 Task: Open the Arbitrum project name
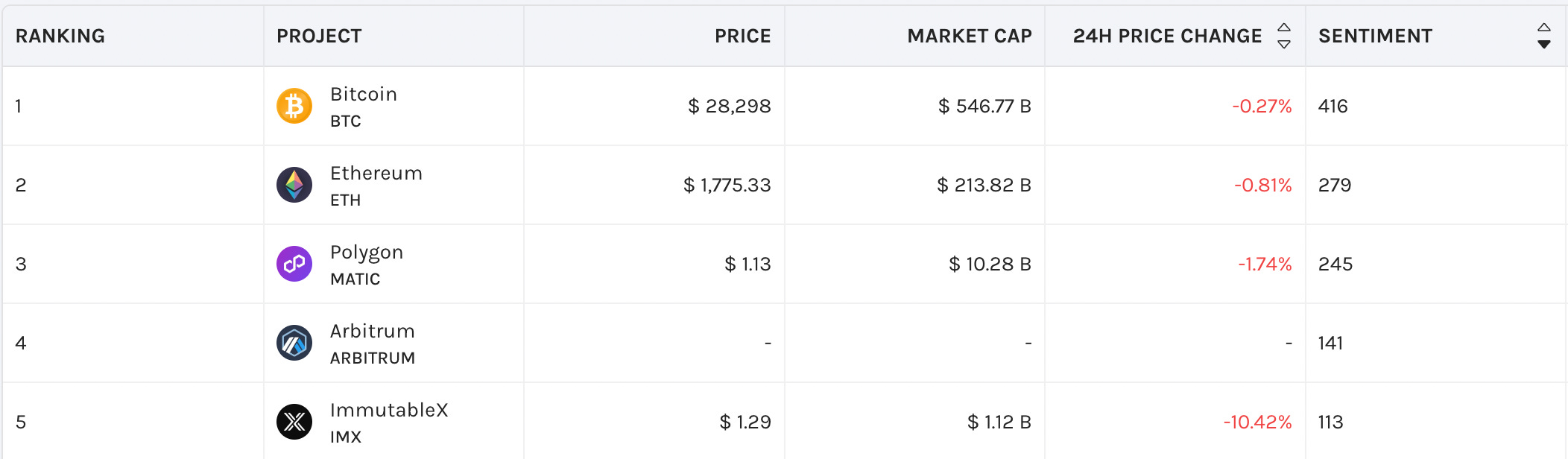[373, 331]
